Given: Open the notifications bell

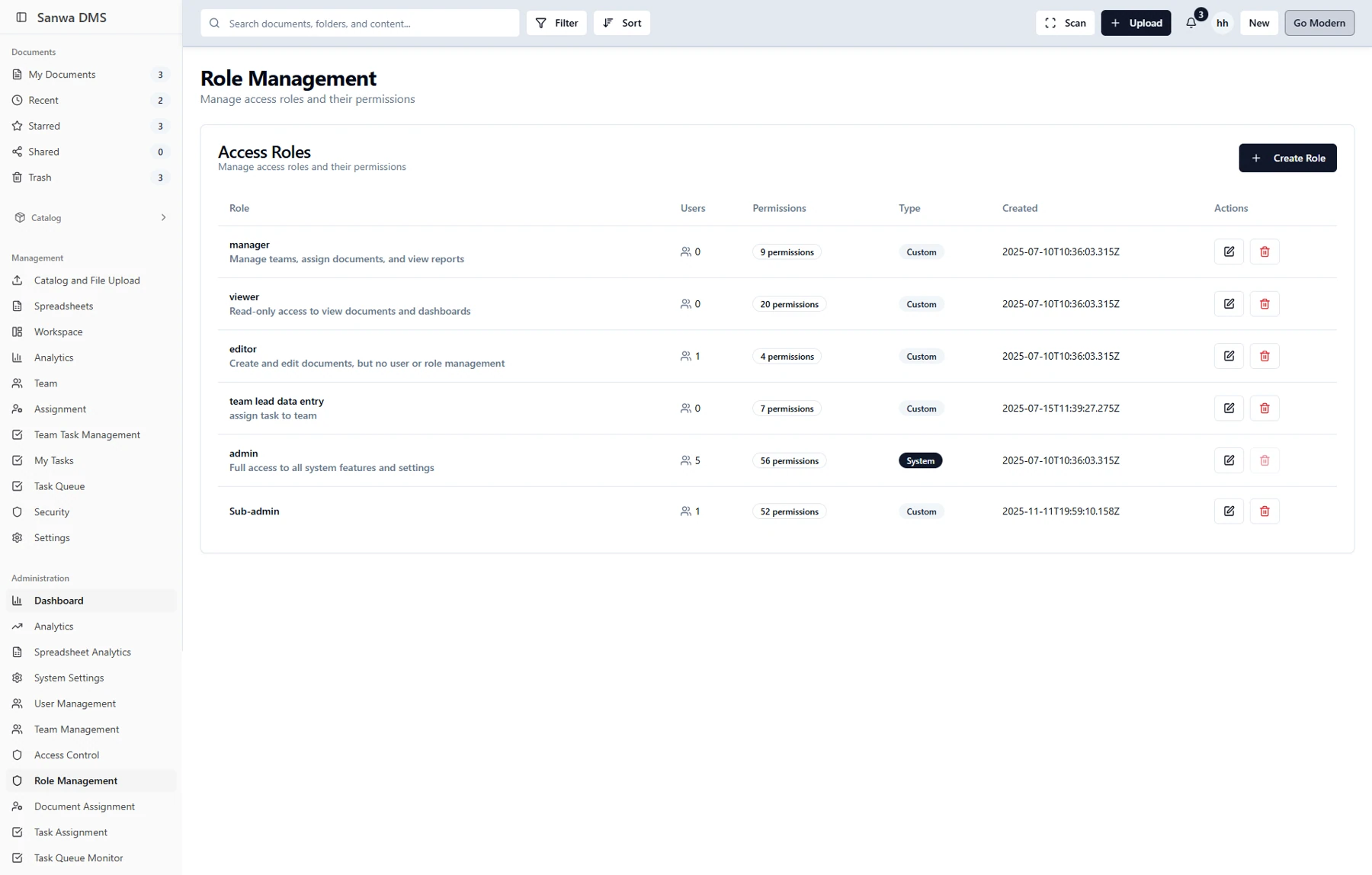Looking at the screenshot, I should (1191, 23).
